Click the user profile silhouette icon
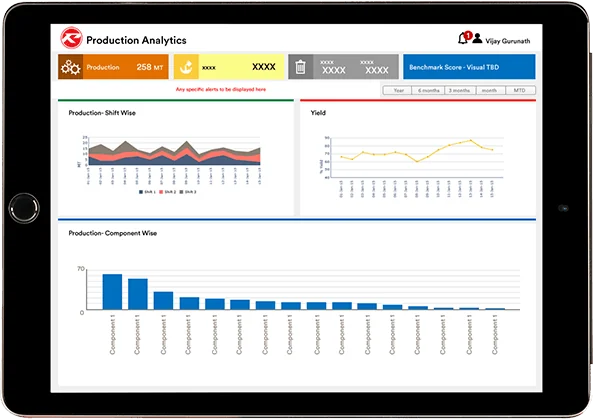 477,38
